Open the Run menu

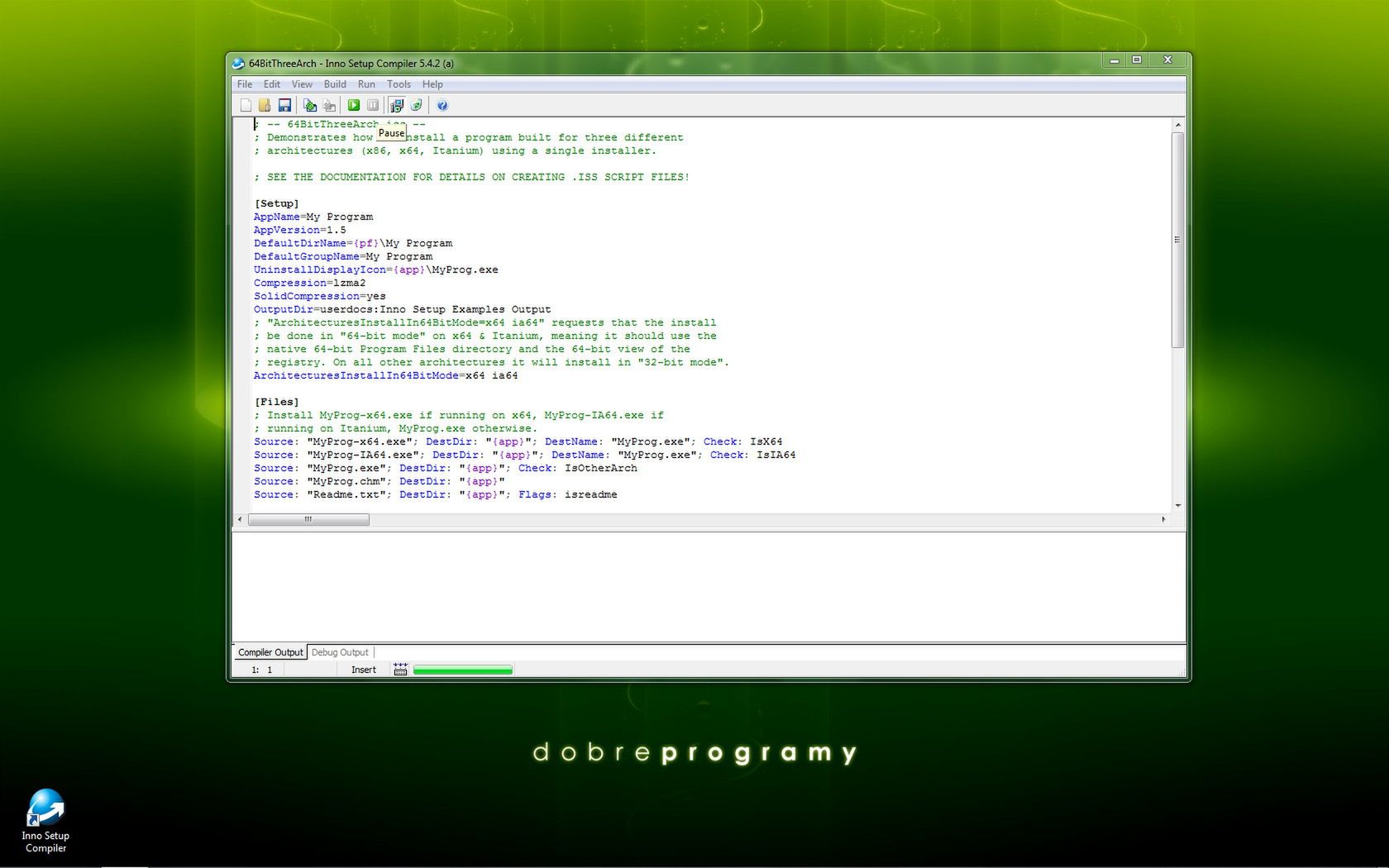[366, 84]
